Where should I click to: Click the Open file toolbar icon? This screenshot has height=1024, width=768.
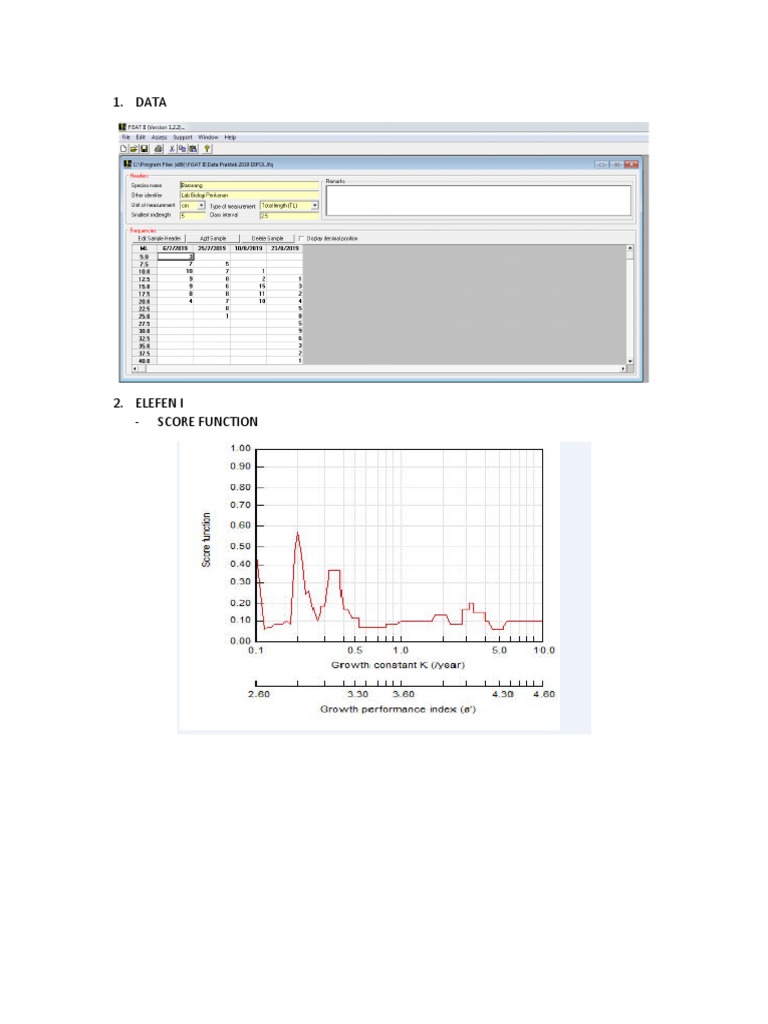[134, 149]
